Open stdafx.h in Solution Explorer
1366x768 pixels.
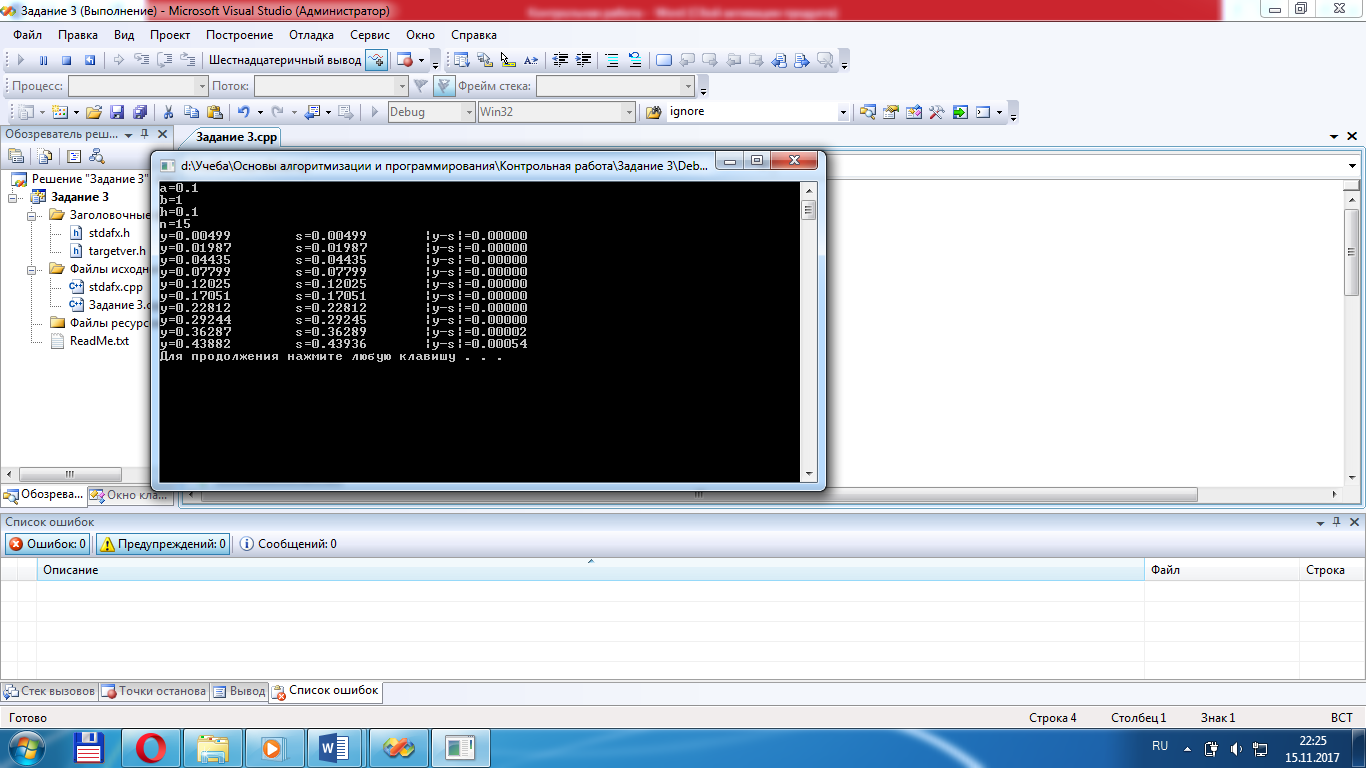(x=109, y=233)
